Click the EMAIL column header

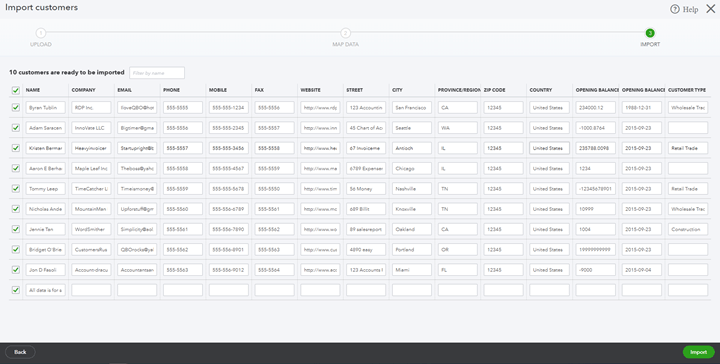point(124,90)
